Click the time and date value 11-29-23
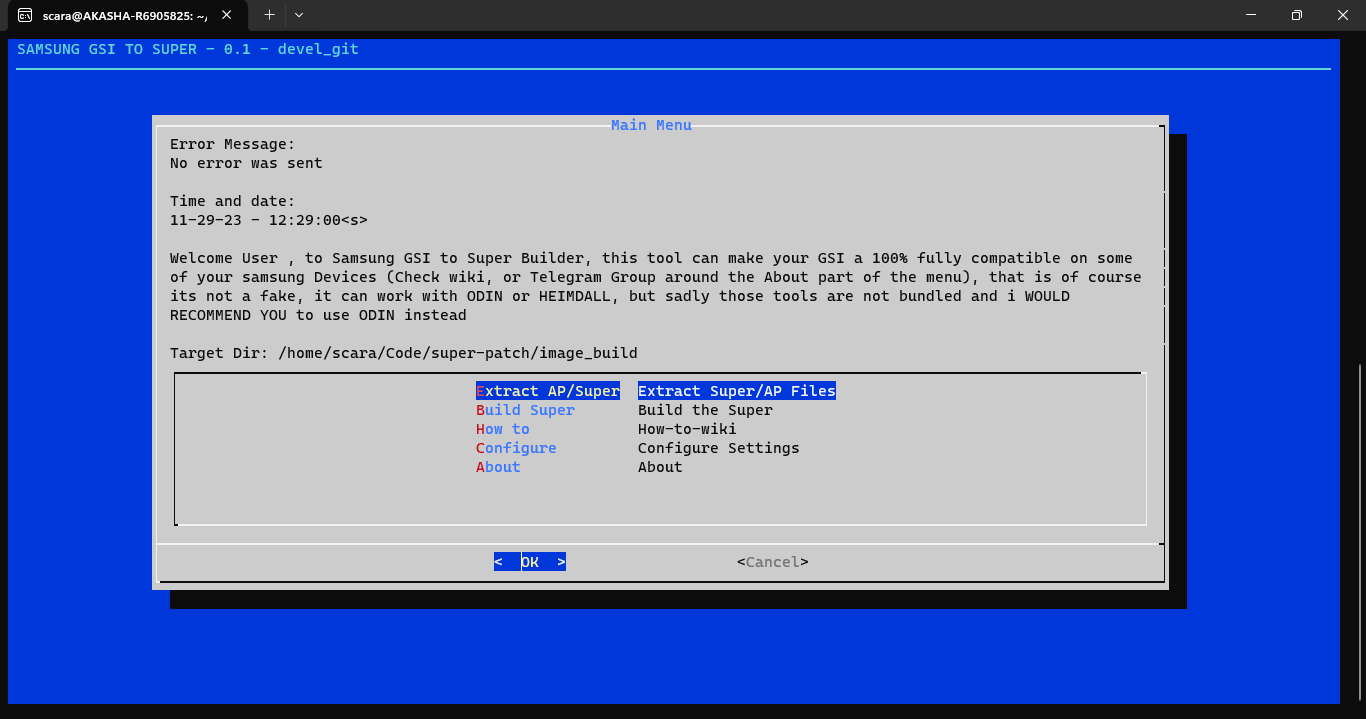Viewport: 1366px width, 719px height. (x=269, y=220)
